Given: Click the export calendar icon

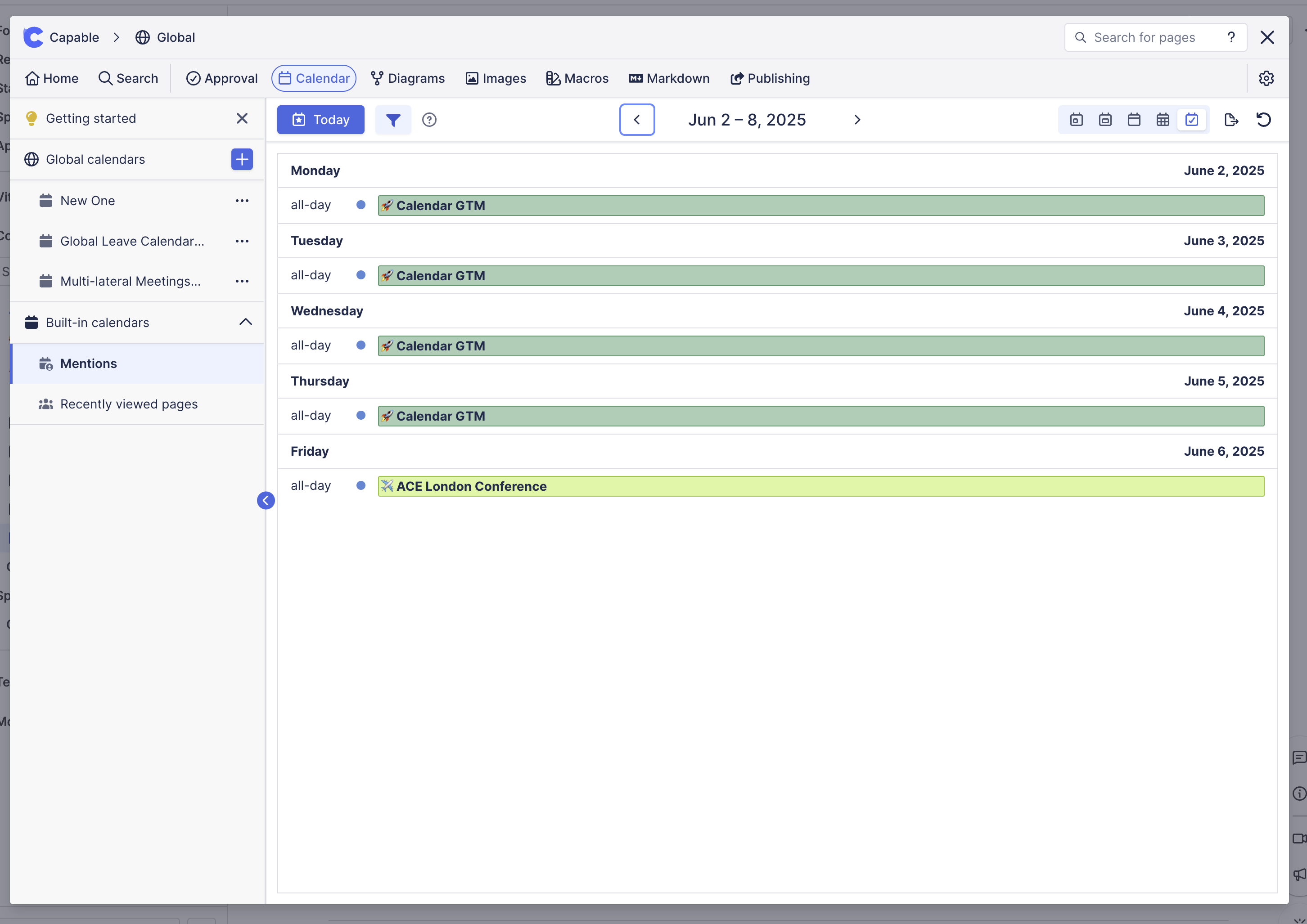Looking at the screenshot, I should 1231,120.
